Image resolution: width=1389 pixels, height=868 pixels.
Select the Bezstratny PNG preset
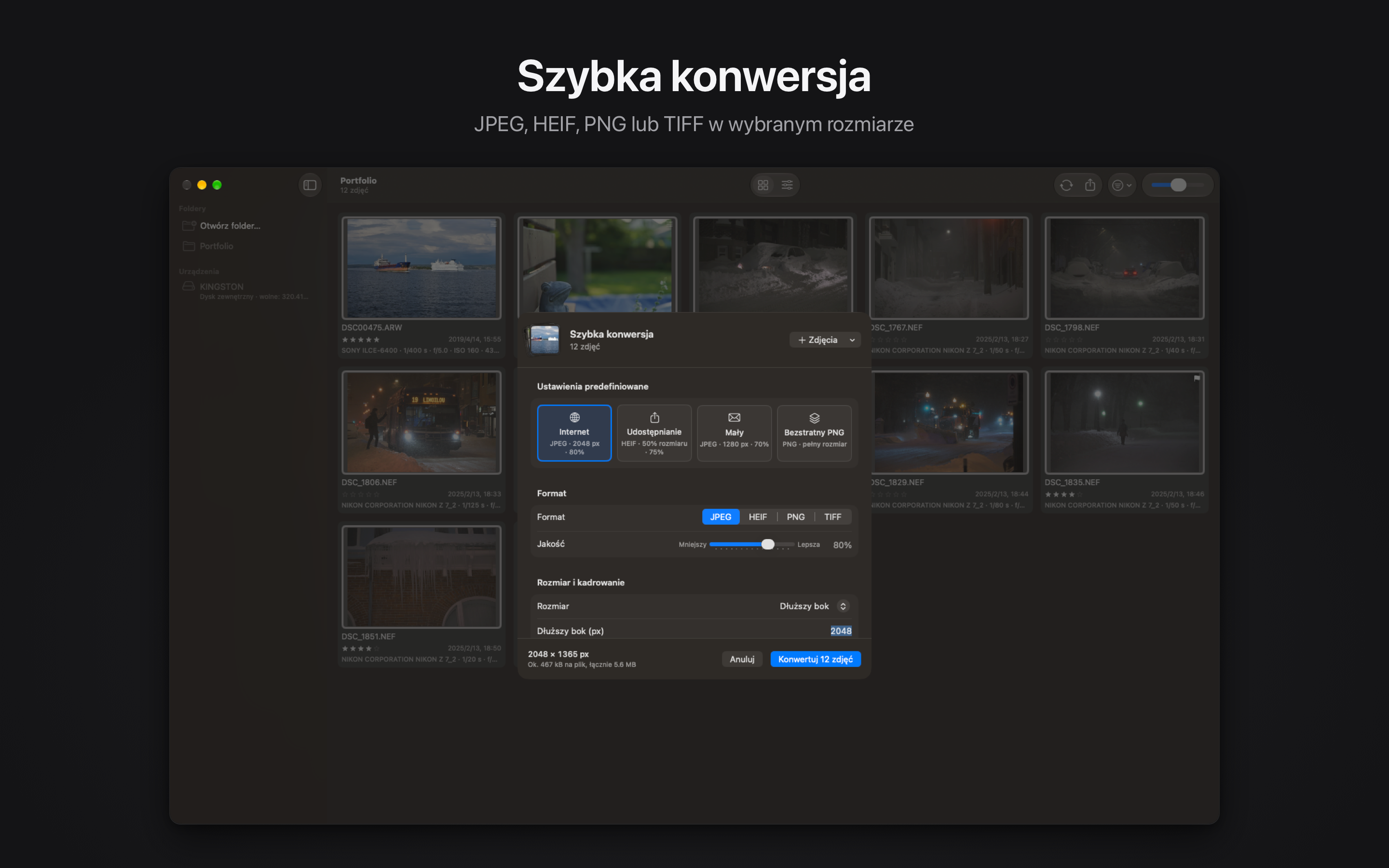pyautogui.click(x=814, y=433)
